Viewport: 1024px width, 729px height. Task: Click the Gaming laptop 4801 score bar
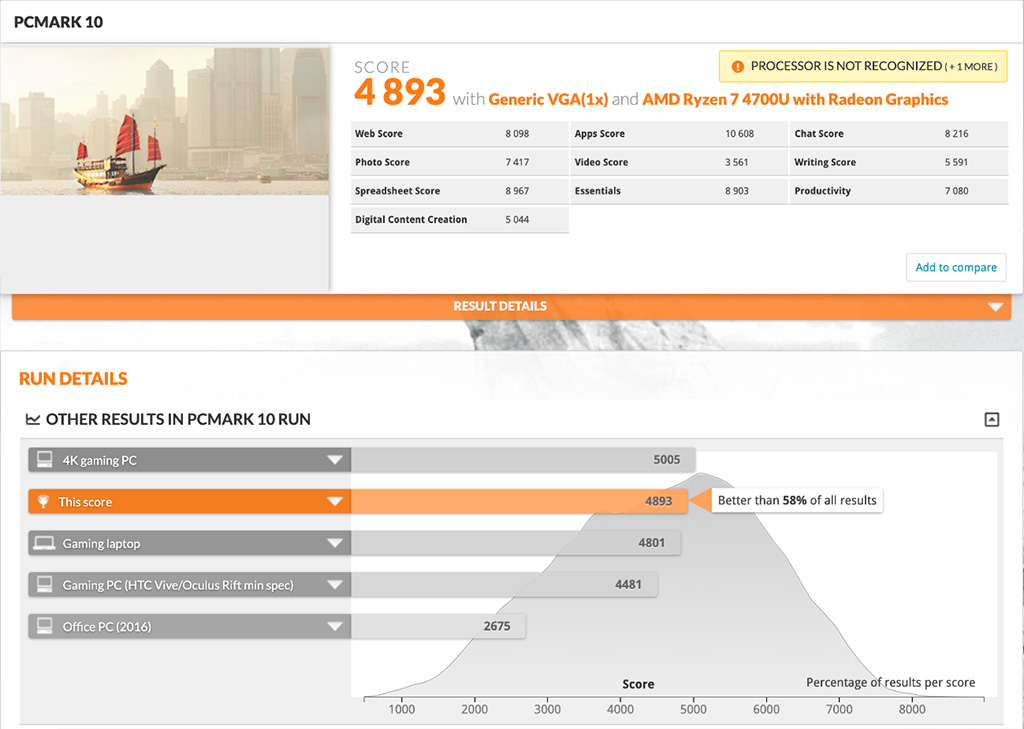point(516,543)
